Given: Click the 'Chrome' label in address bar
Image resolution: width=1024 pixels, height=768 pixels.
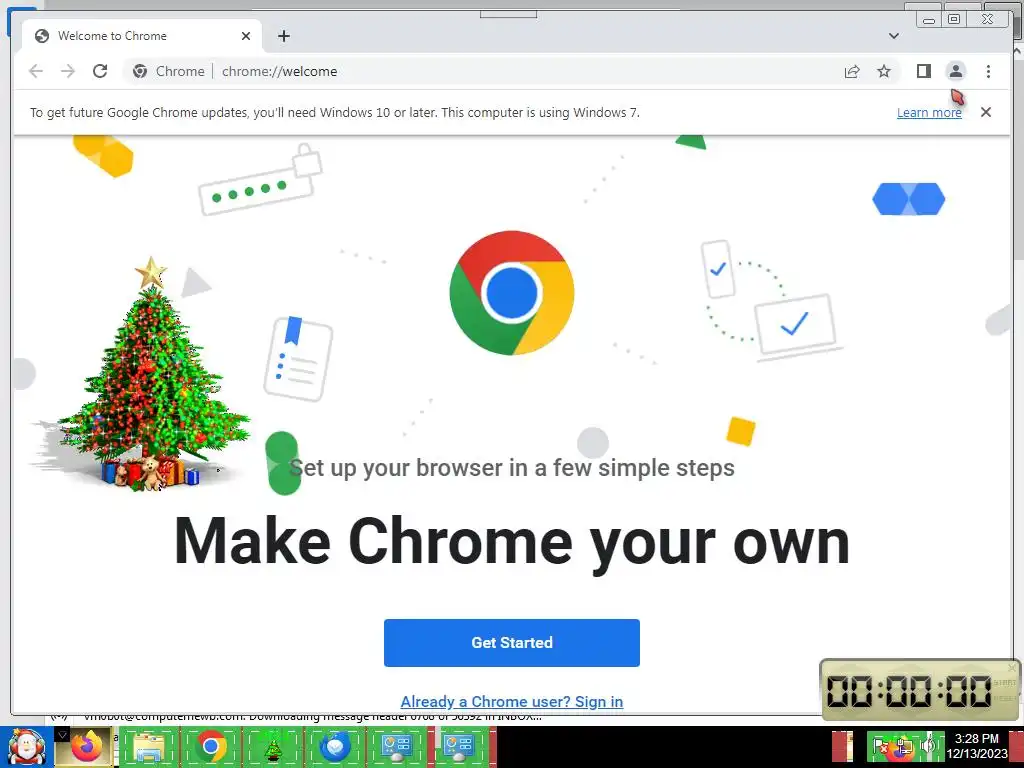Looking at the screenshot, I should [x=180, y=71].
